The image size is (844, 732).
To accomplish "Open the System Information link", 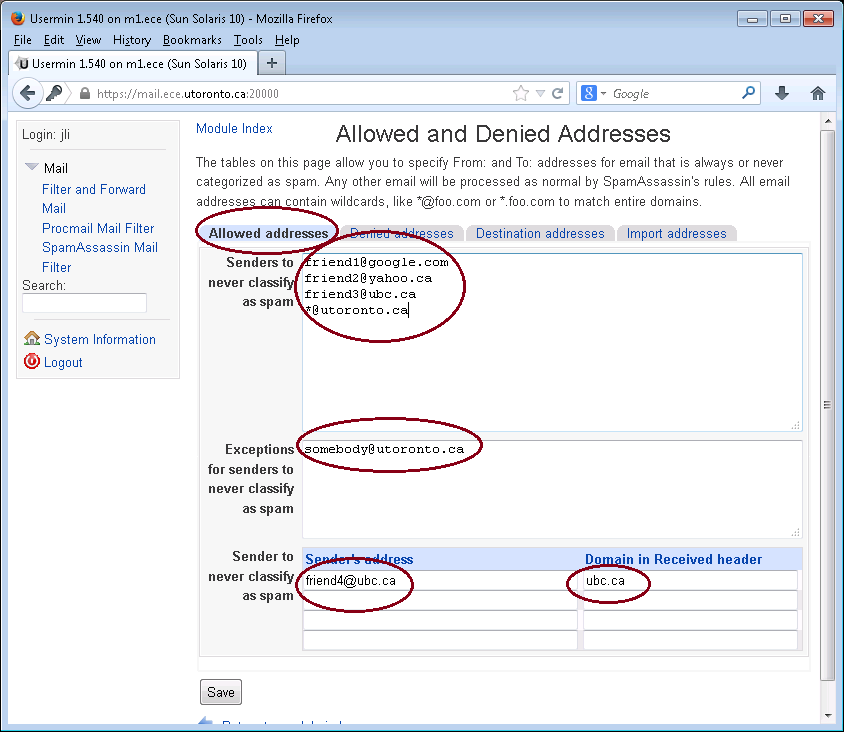I will pyautogui.click(x=100, y=339).
